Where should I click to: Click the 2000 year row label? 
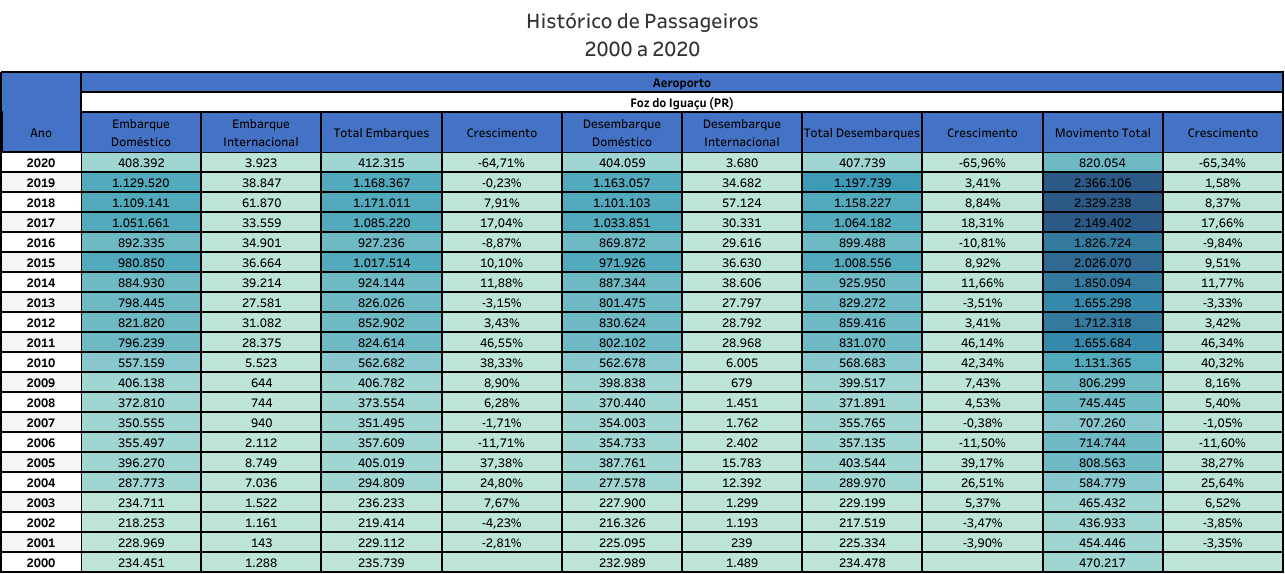[x=41, y=563]
